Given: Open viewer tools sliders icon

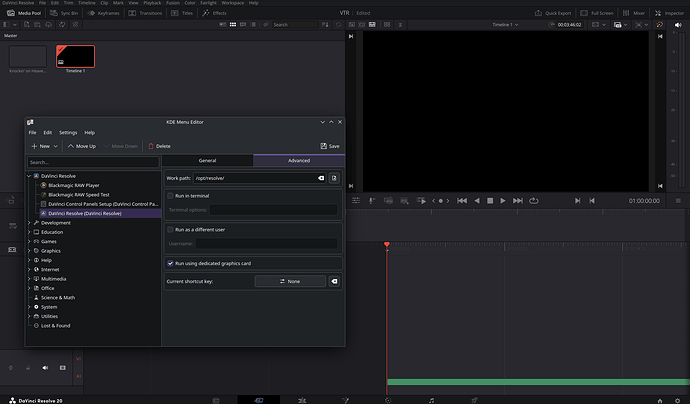Looking at the screenshot, I should click(356, 201).
